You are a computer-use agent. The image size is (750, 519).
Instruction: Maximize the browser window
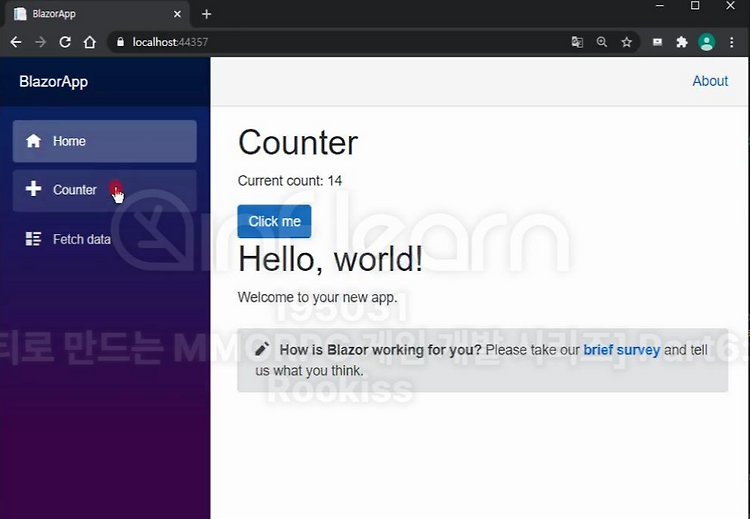click(x=695, y=6)
